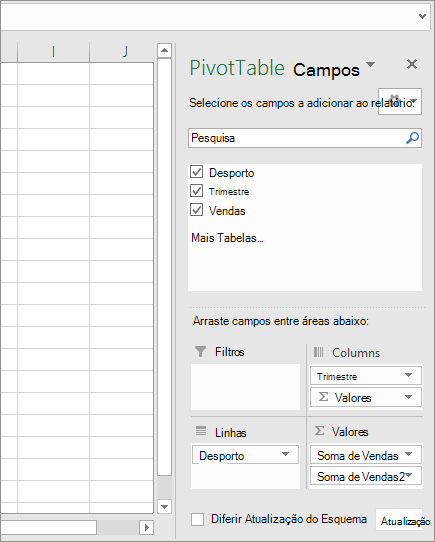
Task: Click the Filtros funnel icon
Action: [x=200, y=352]
